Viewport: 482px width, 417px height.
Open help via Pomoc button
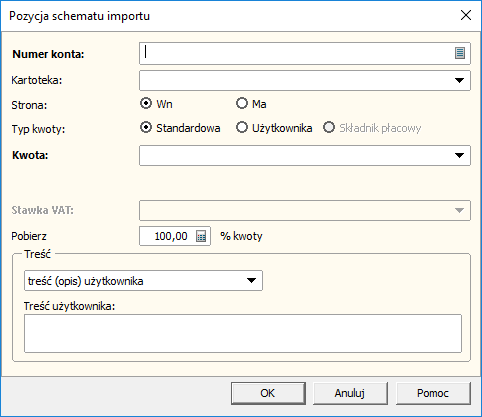click(433, 393)
